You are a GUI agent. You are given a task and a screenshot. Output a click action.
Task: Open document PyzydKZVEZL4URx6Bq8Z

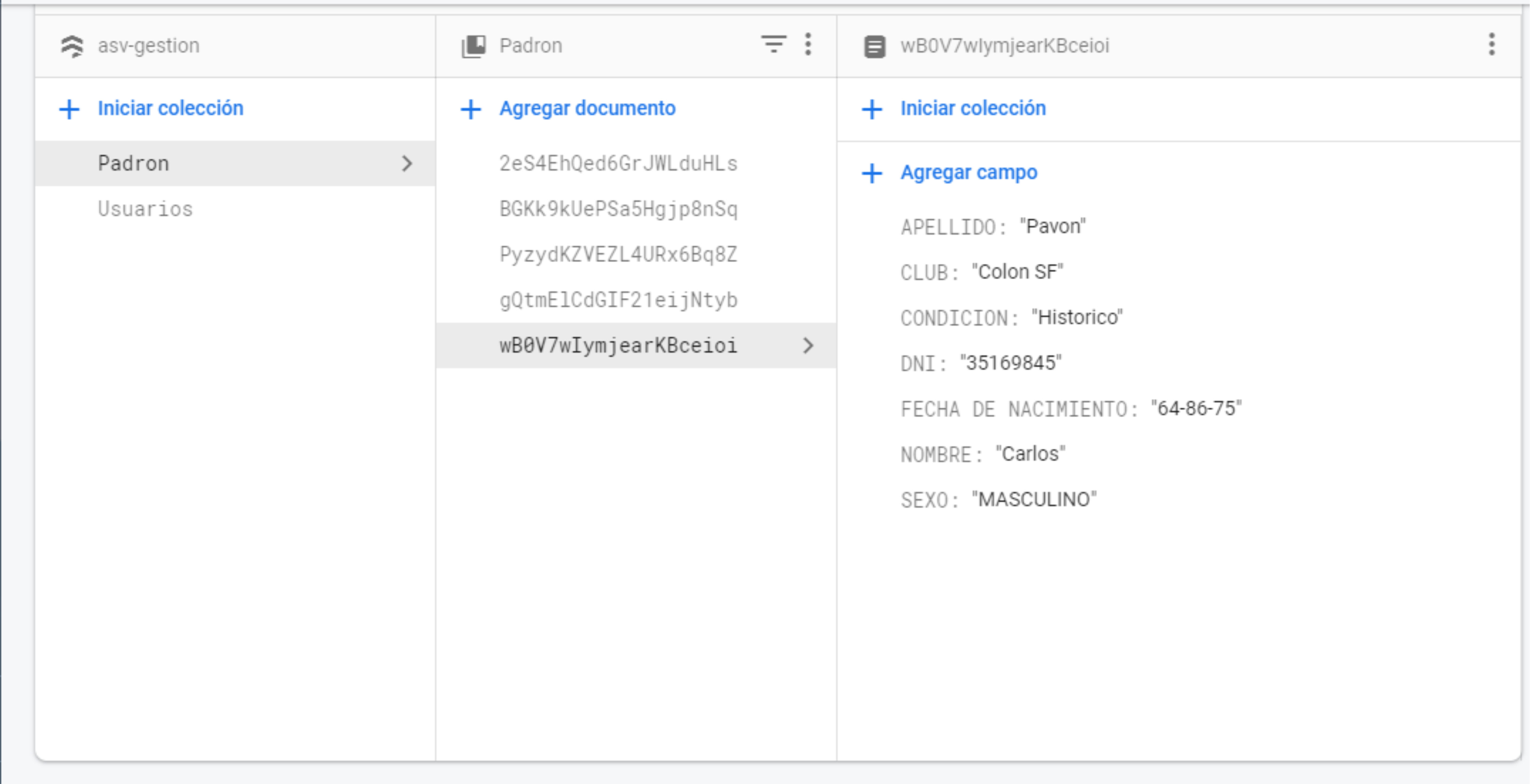(x=618, y=254)
